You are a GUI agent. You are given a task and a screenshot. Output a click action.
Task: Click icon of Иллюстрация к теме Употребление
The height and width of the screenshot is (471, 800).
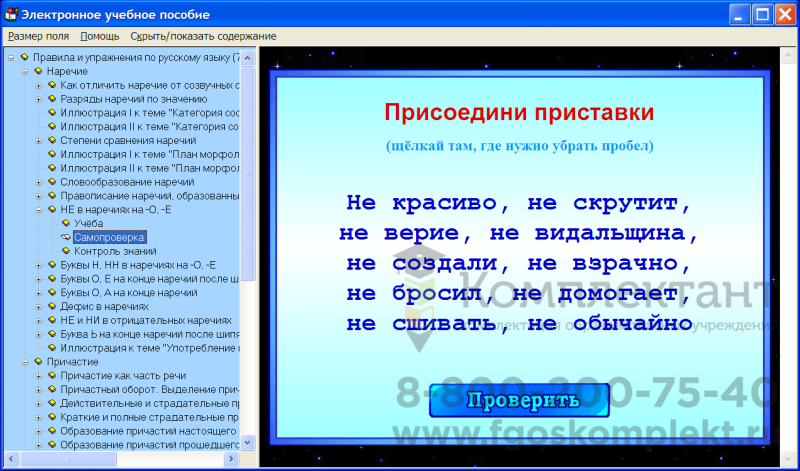point(52,348)
